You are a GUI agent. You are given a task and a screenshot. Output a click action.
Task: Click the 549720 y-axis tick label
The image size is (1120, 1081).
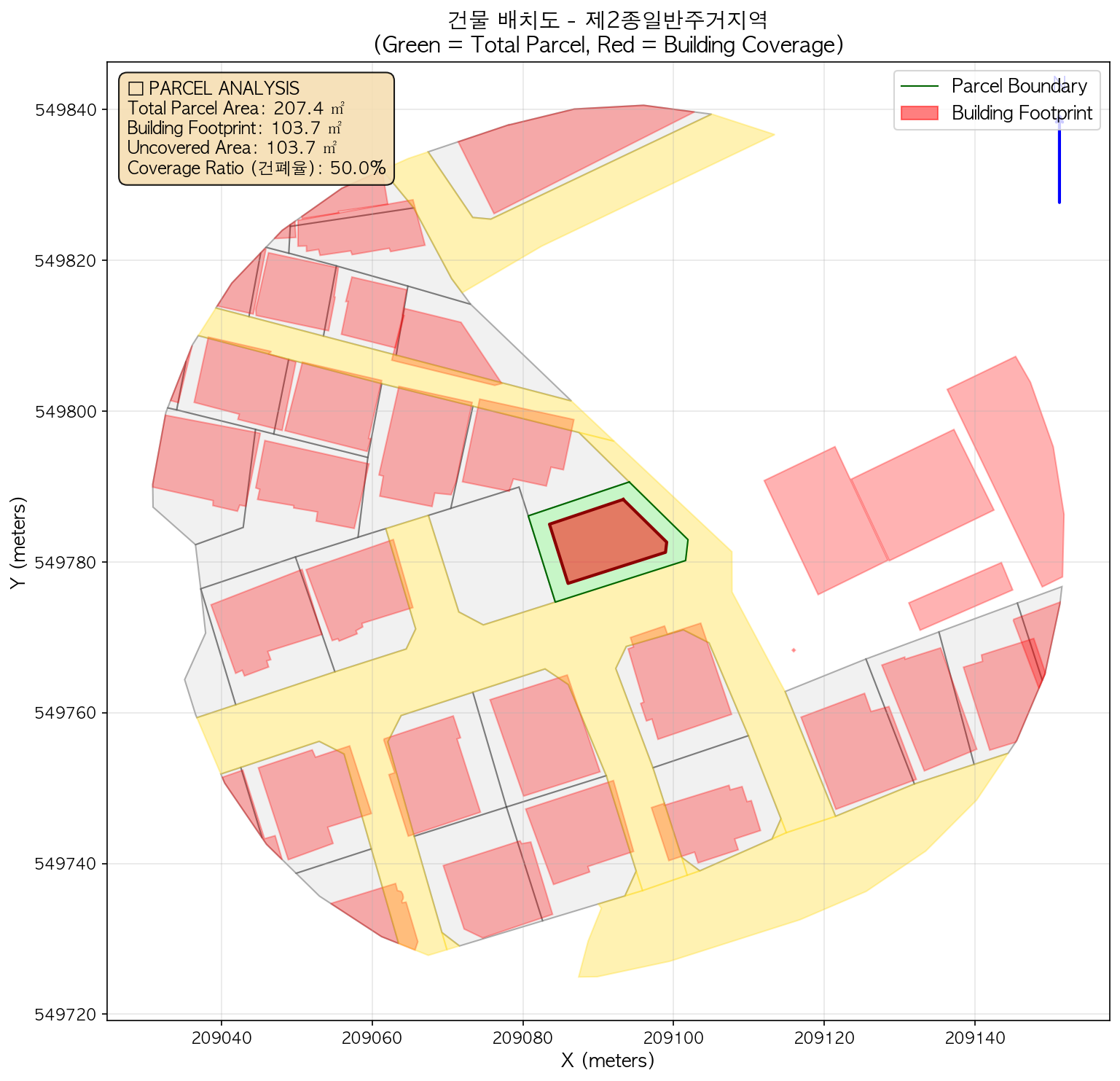67,1014
